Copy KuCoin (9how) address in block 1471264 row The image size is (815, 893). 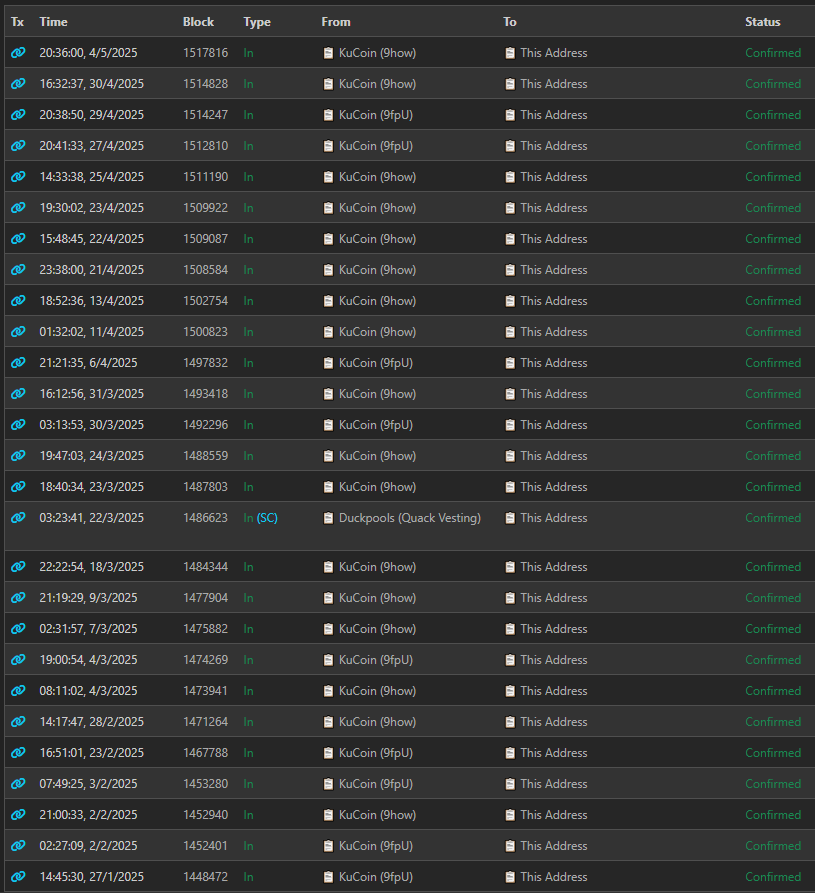pos(328,722)
